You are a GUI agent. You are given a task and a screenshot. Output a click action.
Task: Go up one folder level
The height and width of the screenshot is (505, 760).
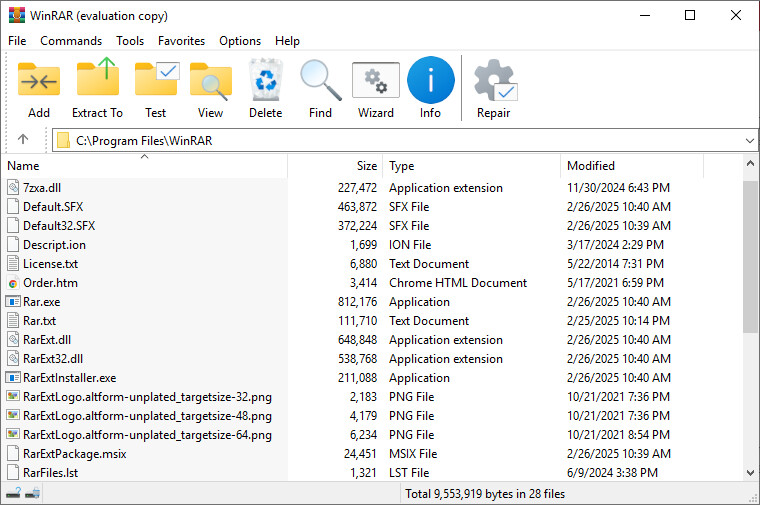(23, 140)
